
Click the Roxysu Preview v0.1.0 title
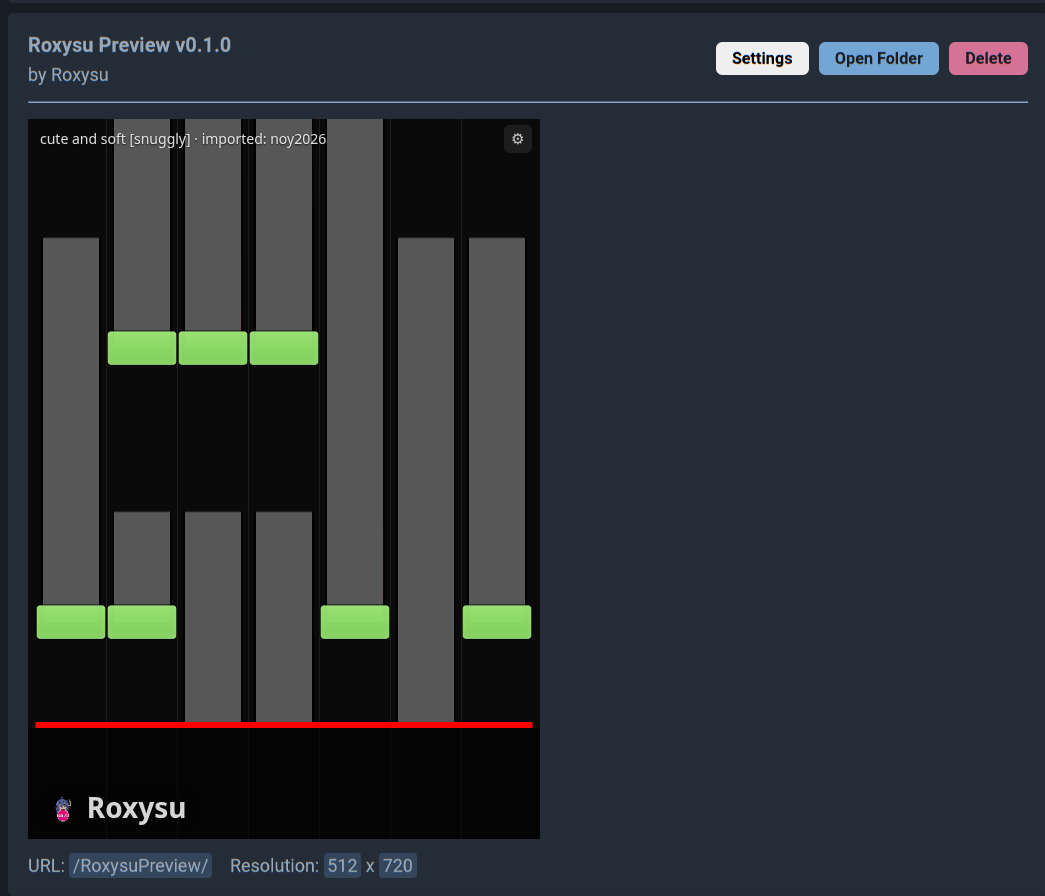tap(129, 45)
